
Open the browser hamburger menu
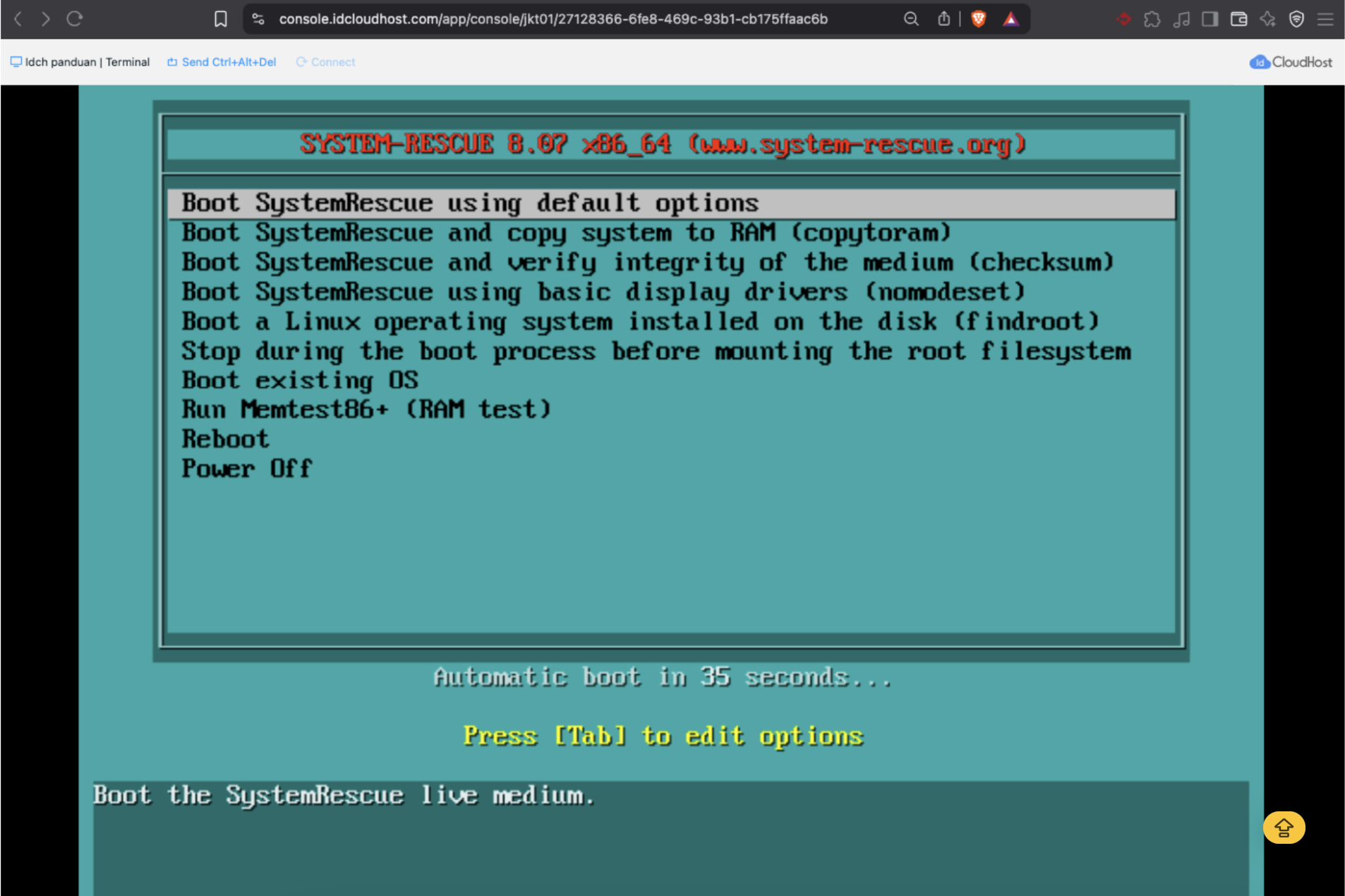click(x=1326, y=19)
